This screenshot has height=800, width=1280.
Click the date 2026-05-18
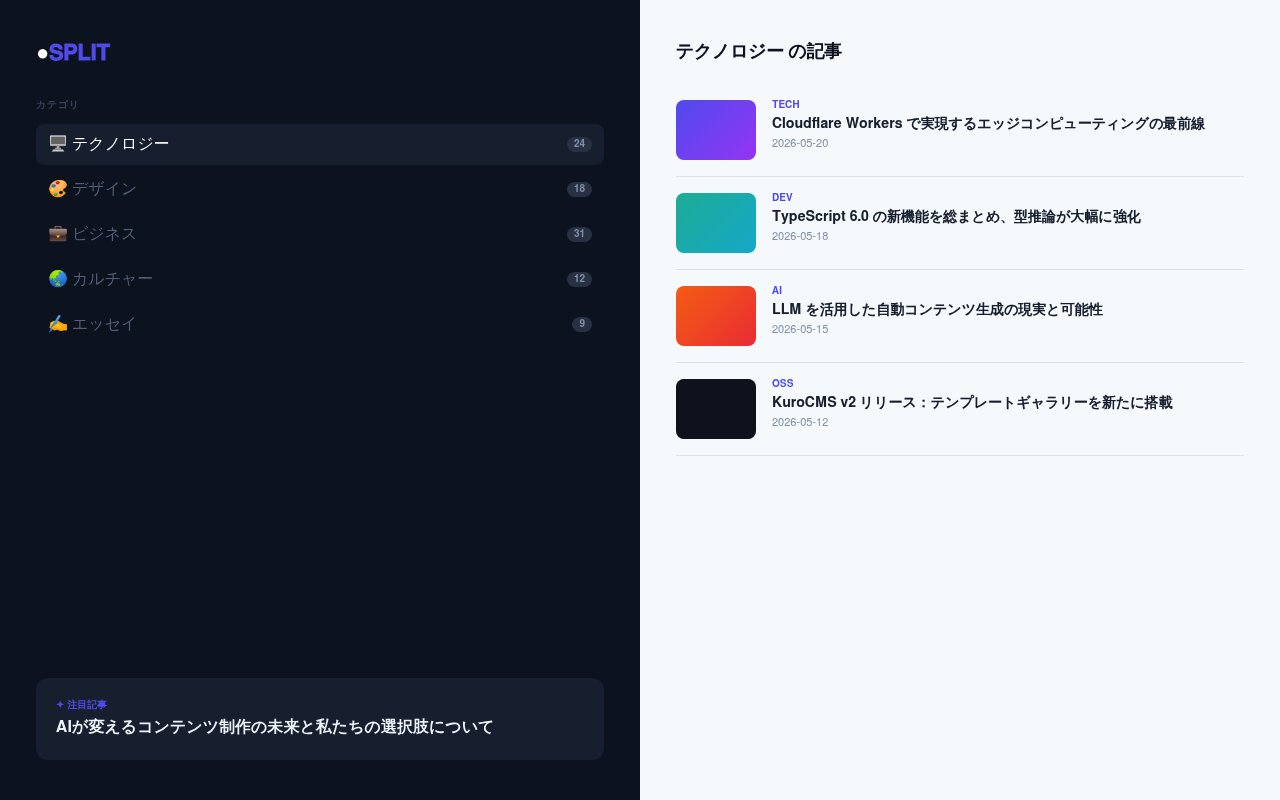800,236
